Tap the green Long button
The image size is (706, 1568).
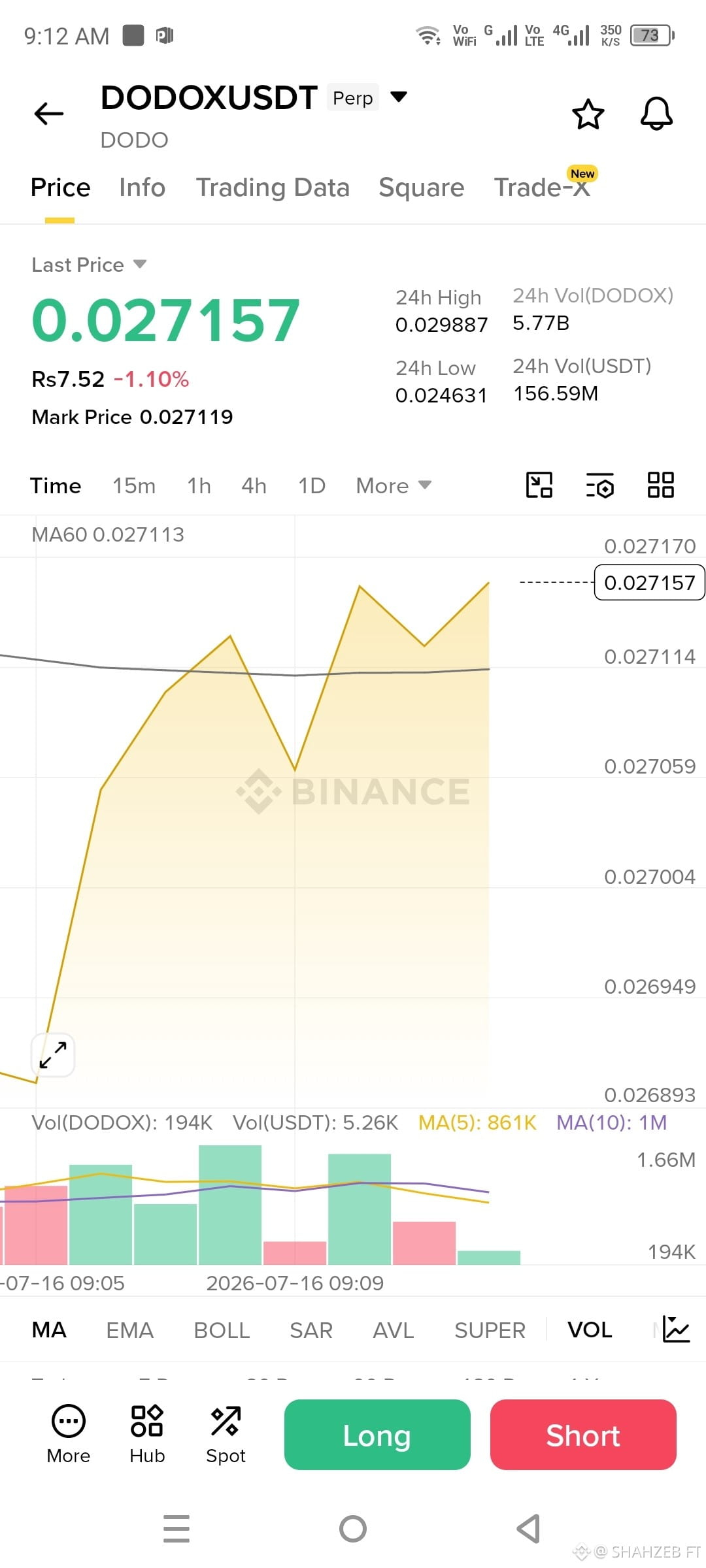point(377,1435)
